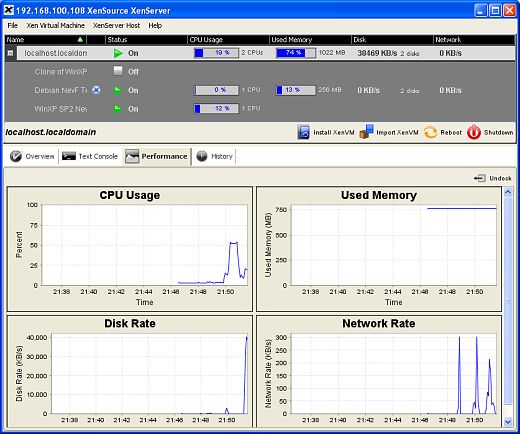The height and width of the screenshot is (434, 520).
Task: Select the WinXP SP2 VM row
Action: (x=260, y=109)
